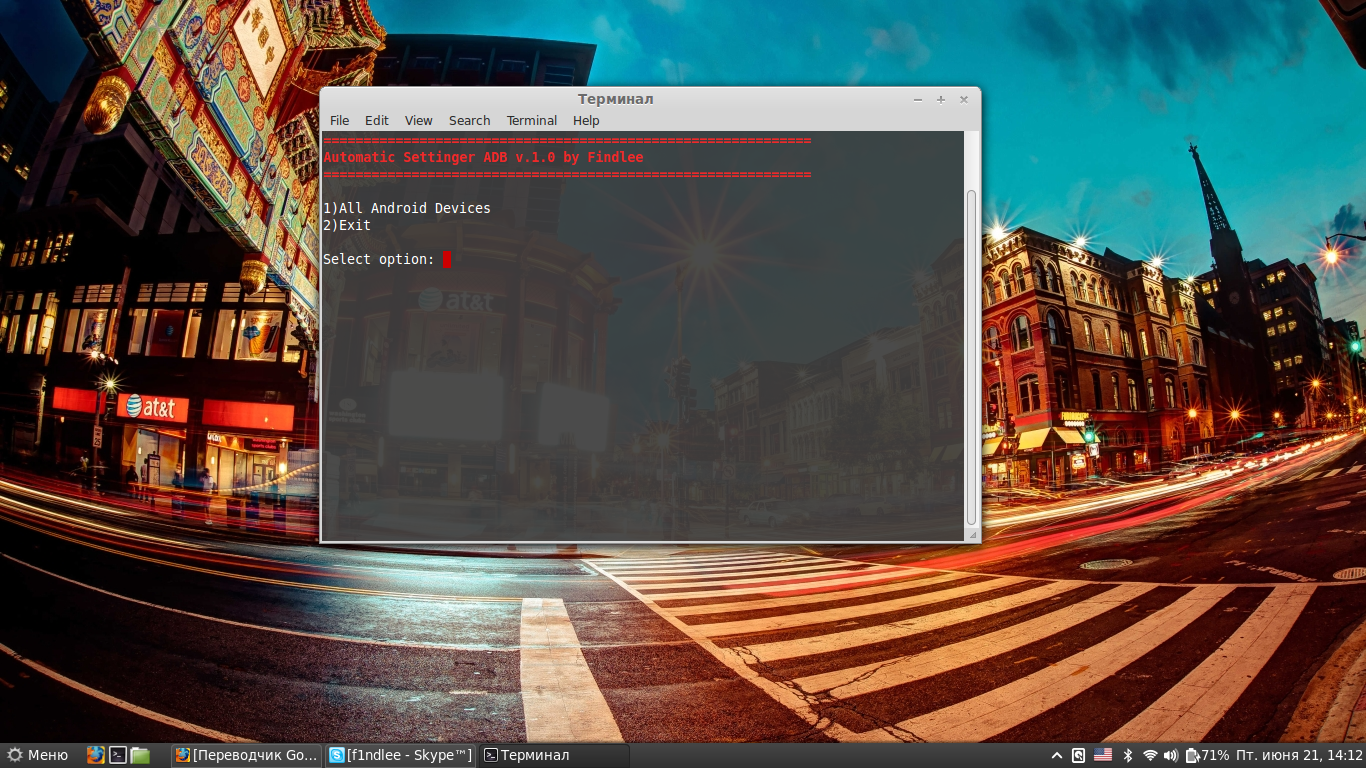Viewport: 1366px width, 768px height.
Task: Open the Search menu
Action: click(469, 120)
